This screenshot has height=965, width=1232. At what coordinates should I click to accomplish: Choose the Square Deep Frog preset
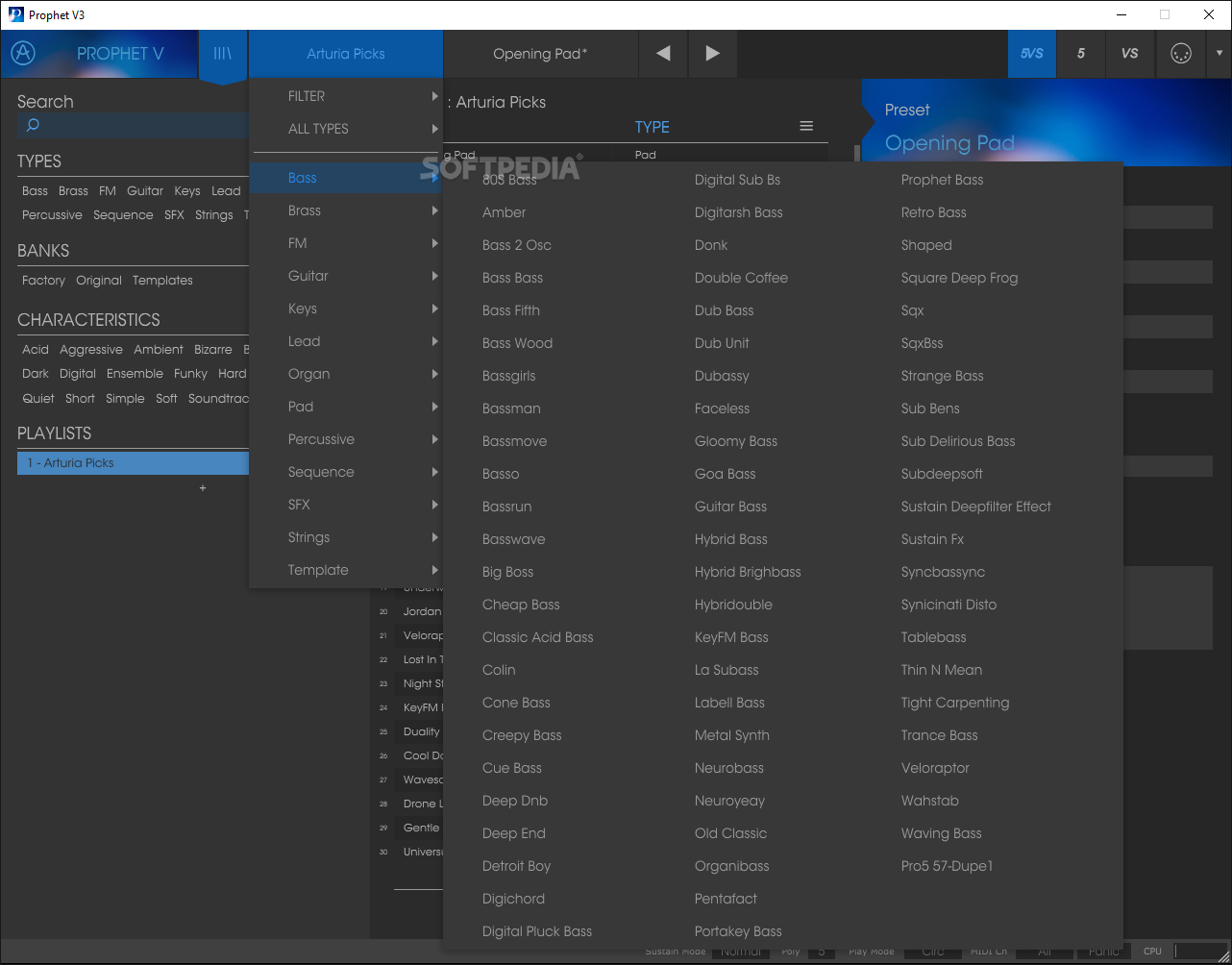click(x=959, y=278)
